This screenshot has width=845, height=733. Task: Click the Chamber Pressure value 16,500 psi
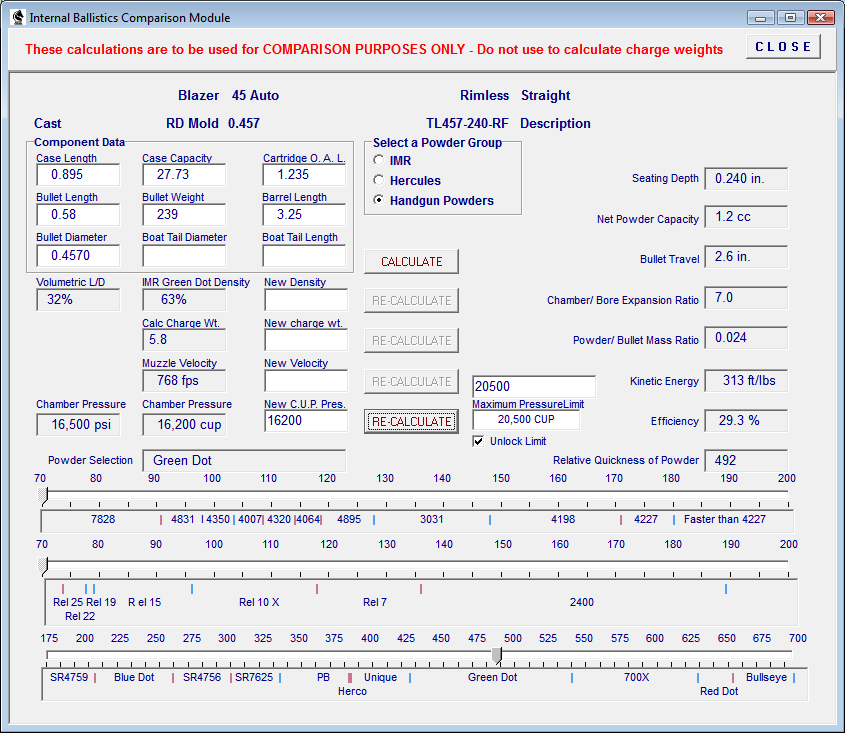click(x=78, y=425)
